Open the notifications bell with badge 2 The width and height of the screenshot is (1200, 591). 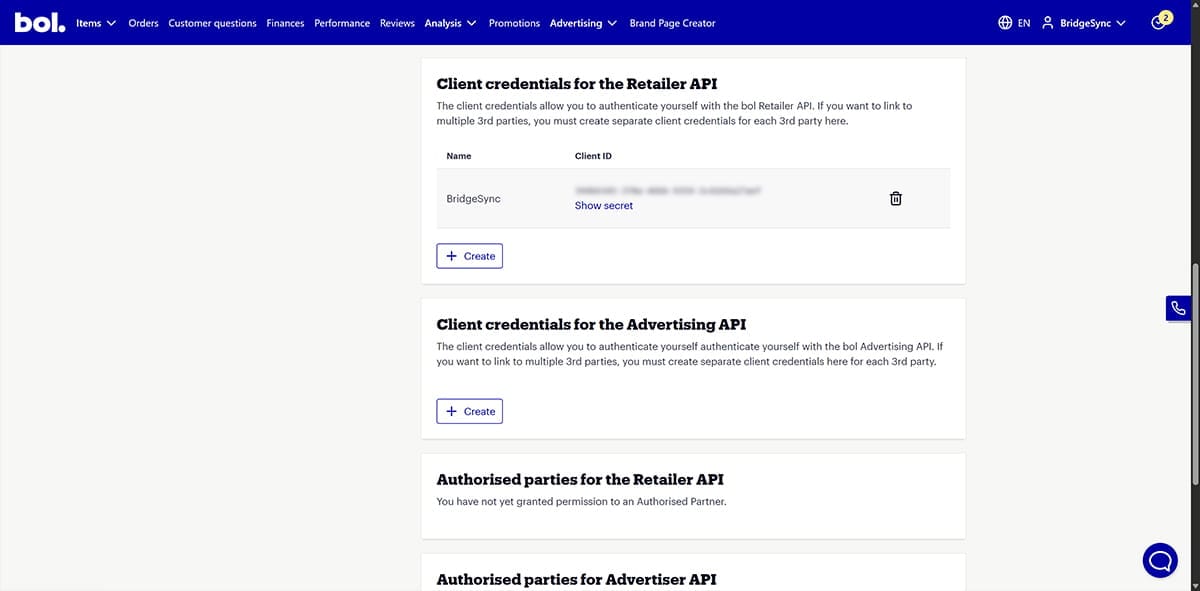tap(1159, 20)
